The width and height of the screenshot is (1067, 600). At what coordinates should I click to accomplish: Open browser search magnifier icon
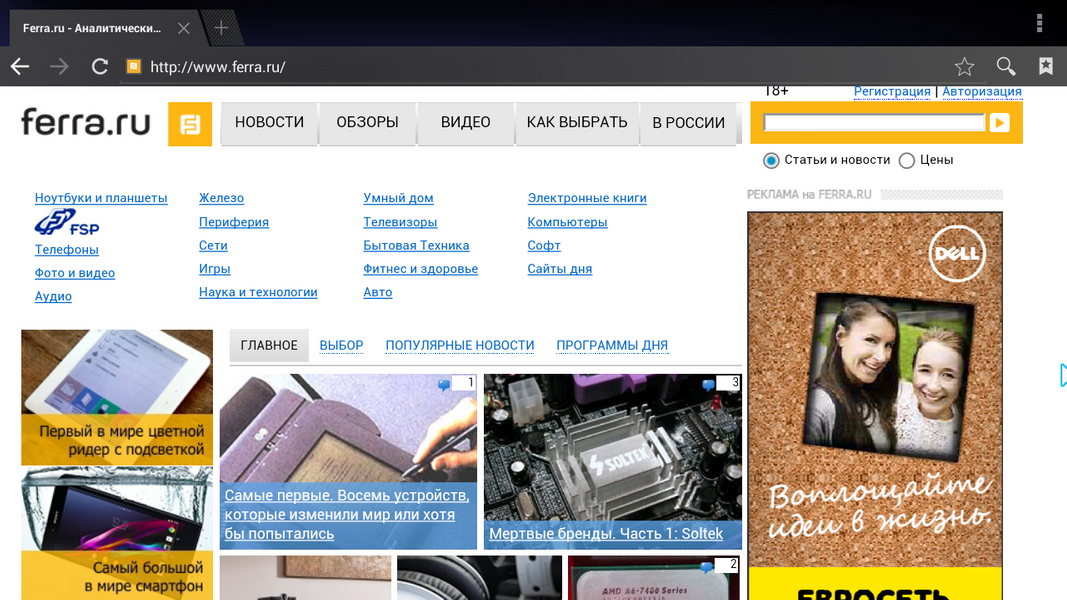click(1006, 67)
